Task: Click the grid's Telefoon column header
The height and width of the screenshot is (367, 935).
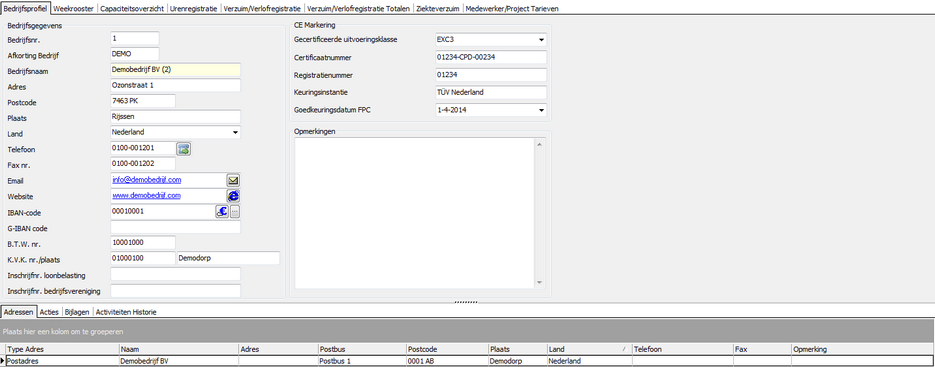Action: 683,349
